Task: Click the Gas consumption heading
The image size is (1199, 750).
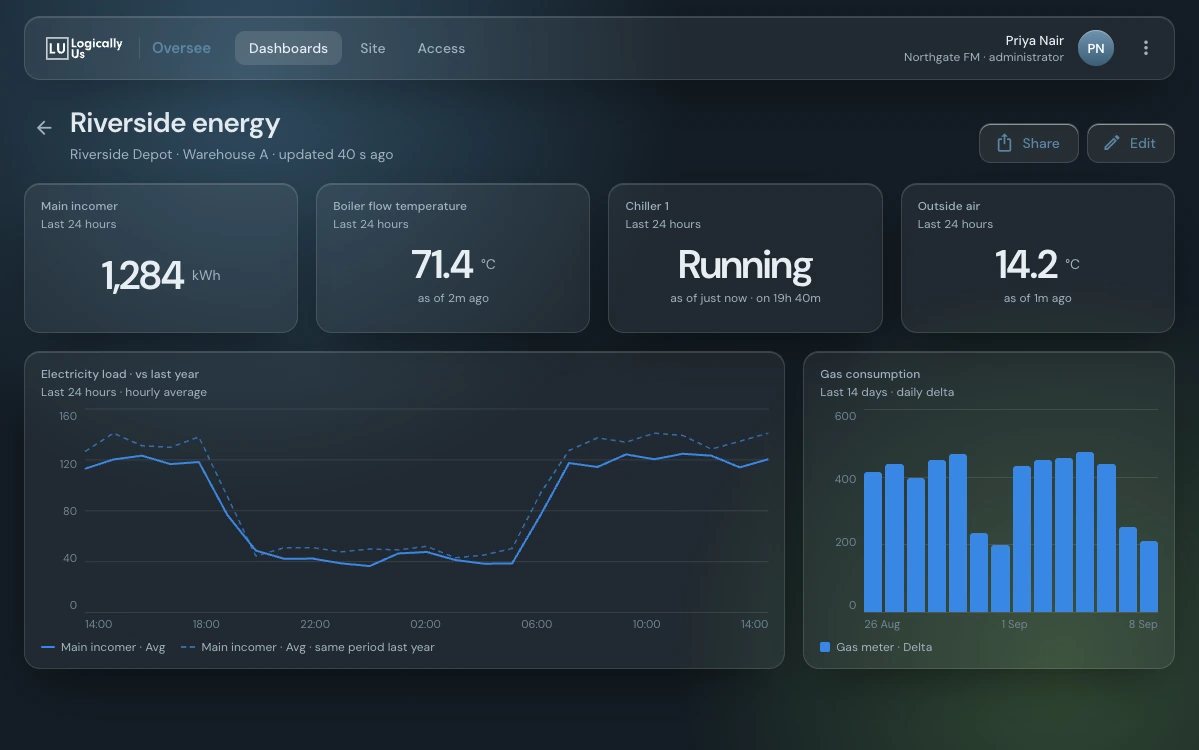Action: click(x=870, y=374)
